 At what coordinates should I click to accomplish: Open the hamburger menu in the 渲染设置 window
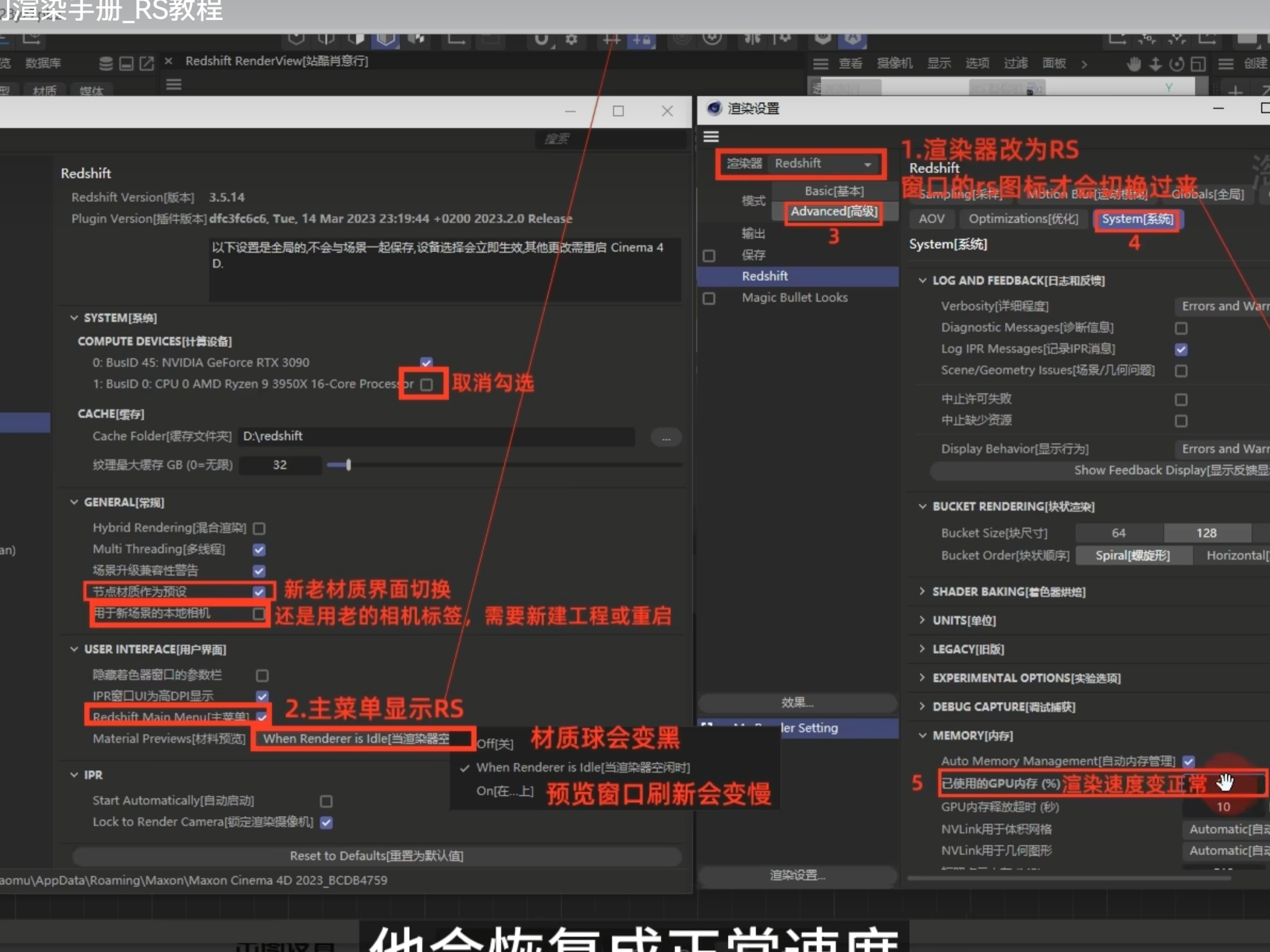(712, 137)
